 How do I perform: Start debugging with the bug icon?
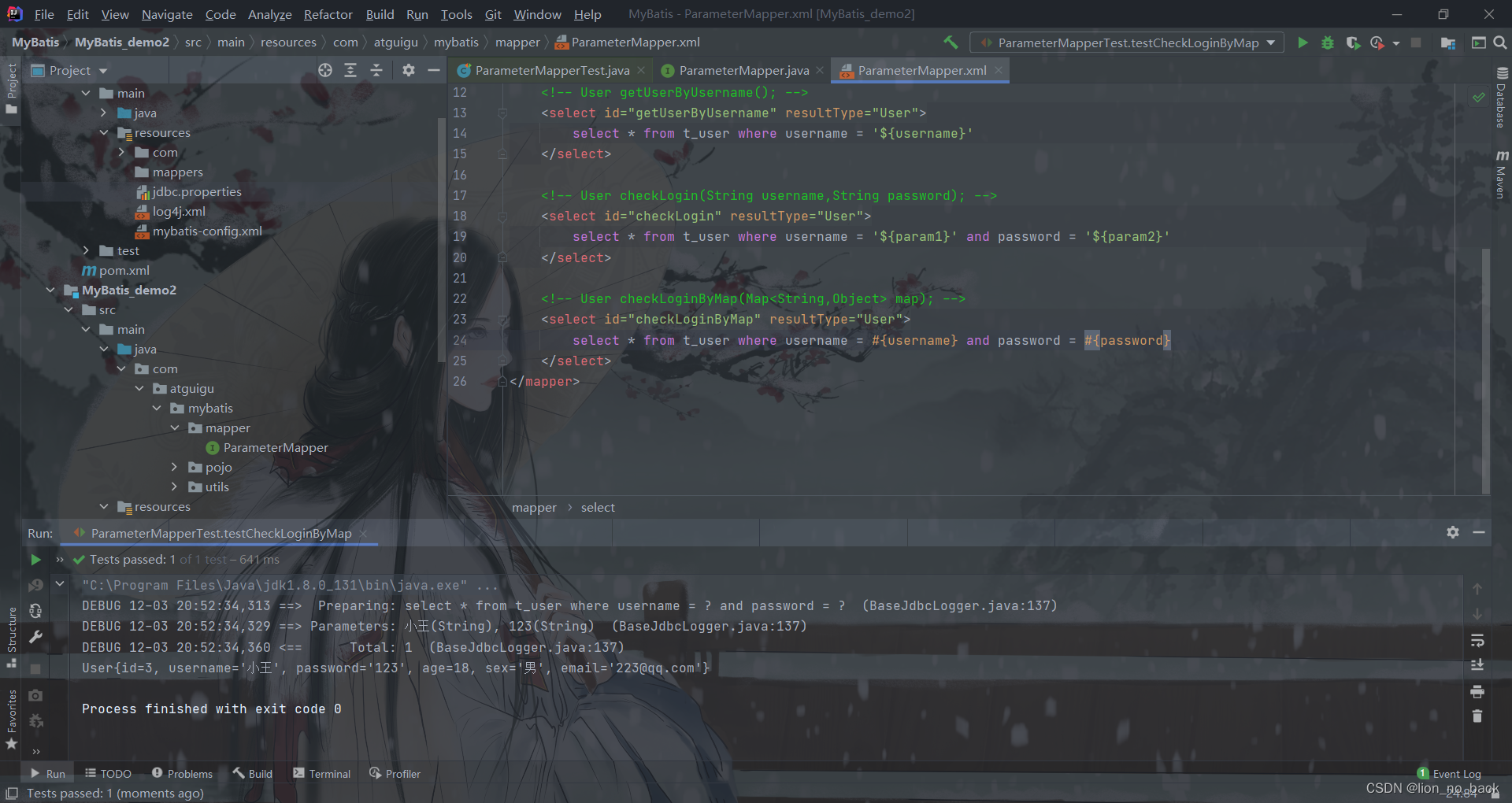(1328, 43)
